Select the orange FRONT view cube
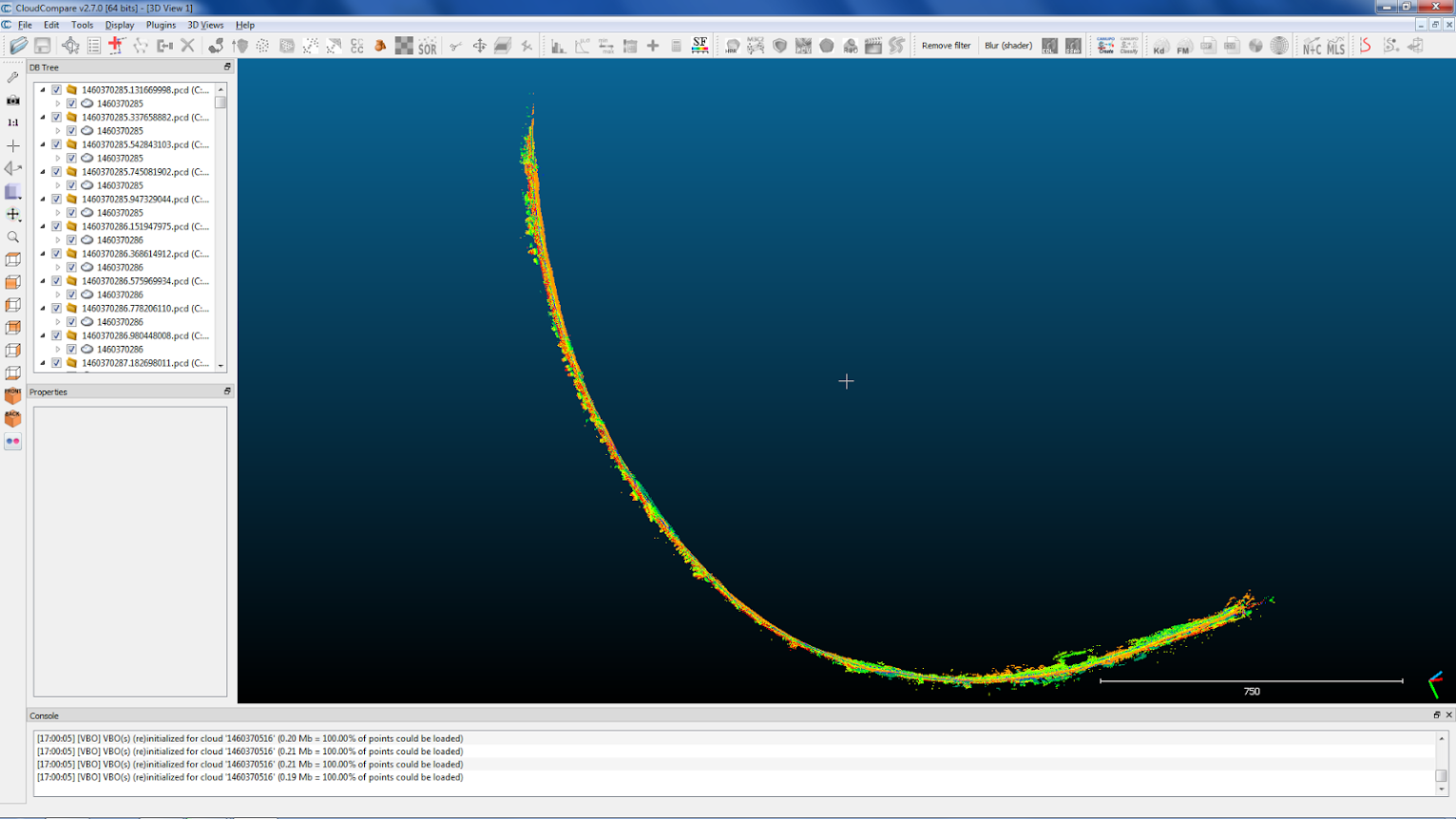The image size is (1456, 819). pyautogui.click(x=13, y=395)
